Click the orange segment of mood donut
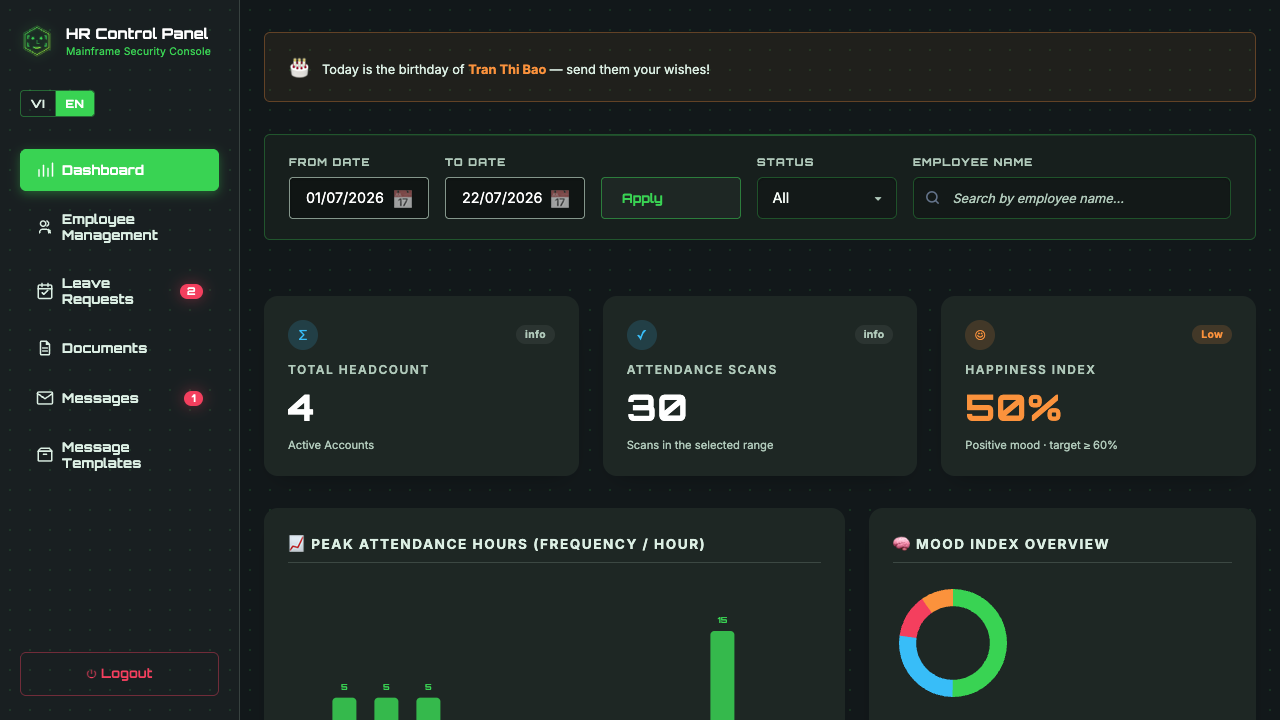This screenshot has height=720, width=1280. [938, 598]
